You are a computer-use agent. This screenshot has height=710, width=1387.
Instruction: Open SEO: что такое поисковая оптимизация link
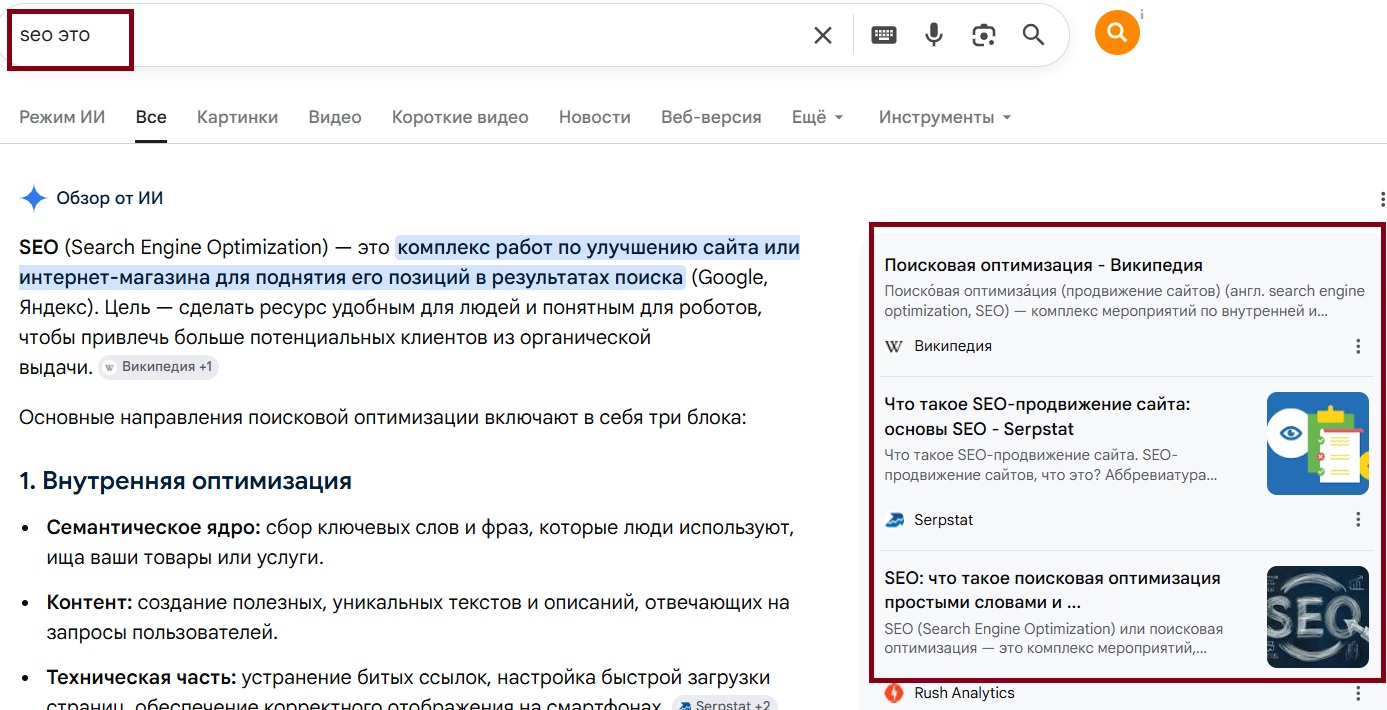pos(1052,590)
